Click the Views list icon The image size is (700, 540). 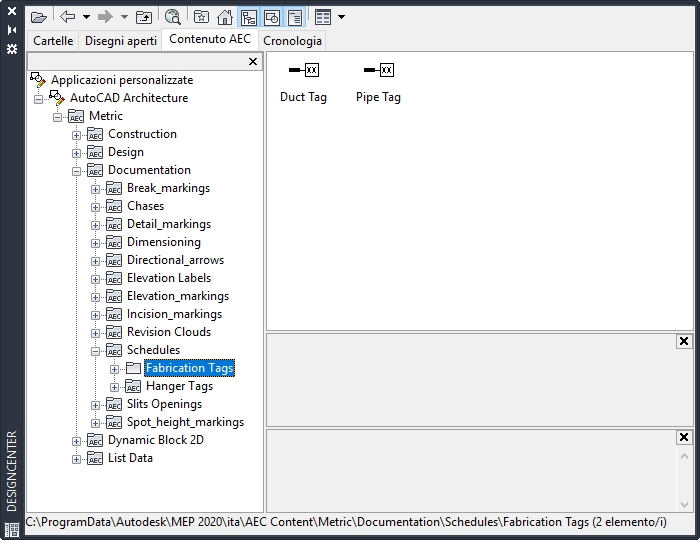[323, 17]
